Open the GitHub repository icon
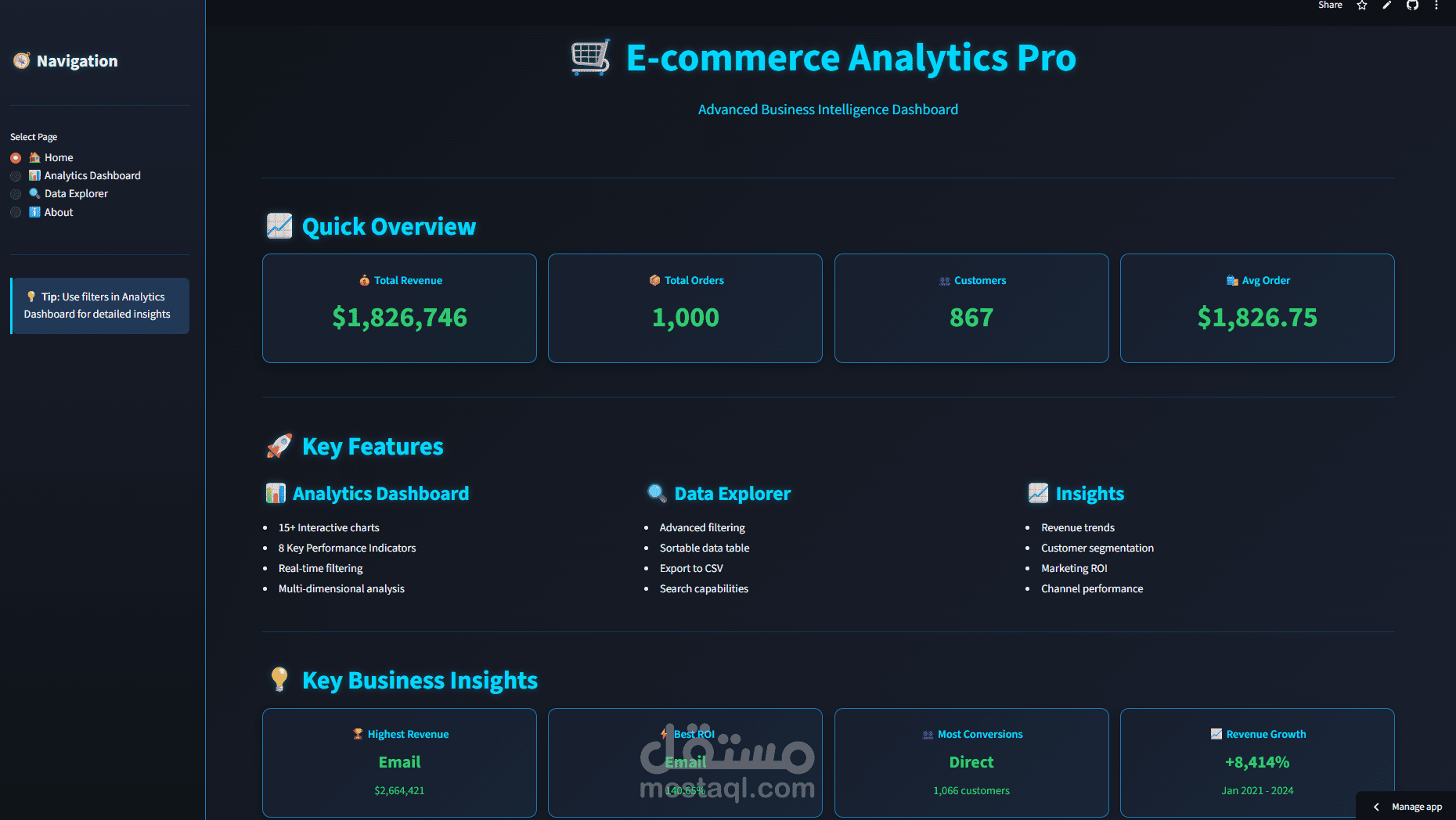 (x=1412, y=5)
